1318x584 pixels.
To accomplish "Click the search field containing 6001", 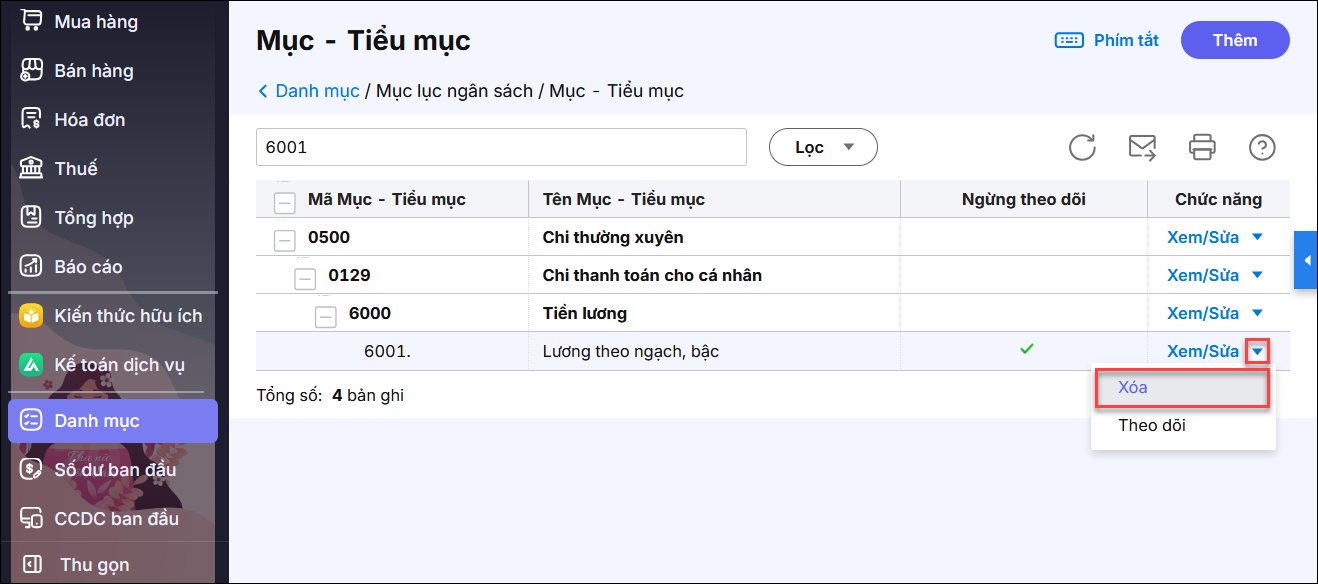I will 500,147.
